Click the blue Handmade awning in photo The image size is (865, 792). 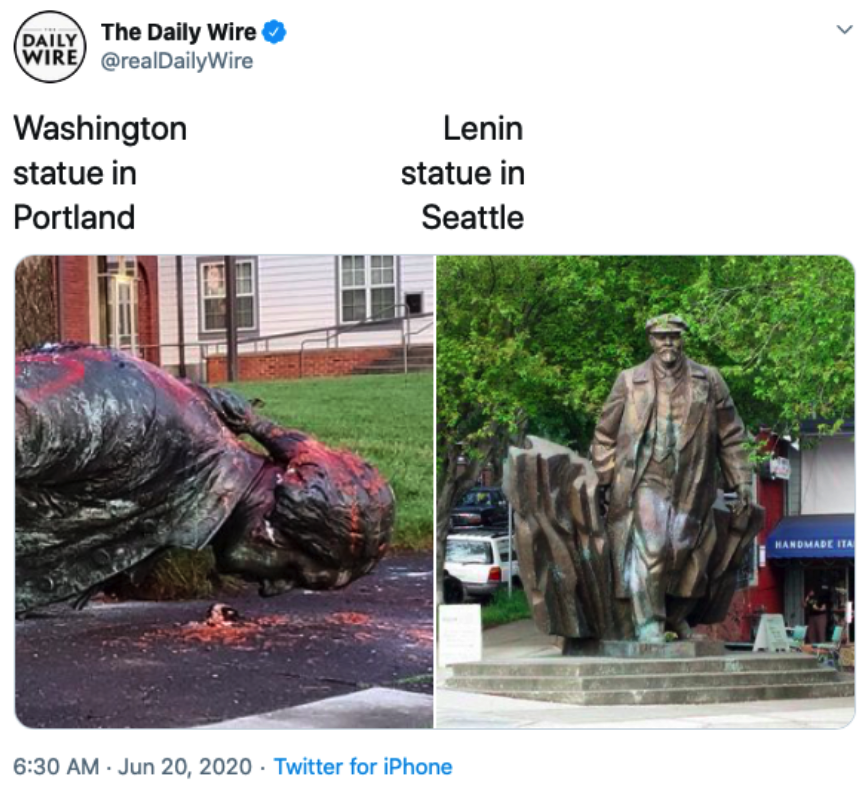[810, 537]
